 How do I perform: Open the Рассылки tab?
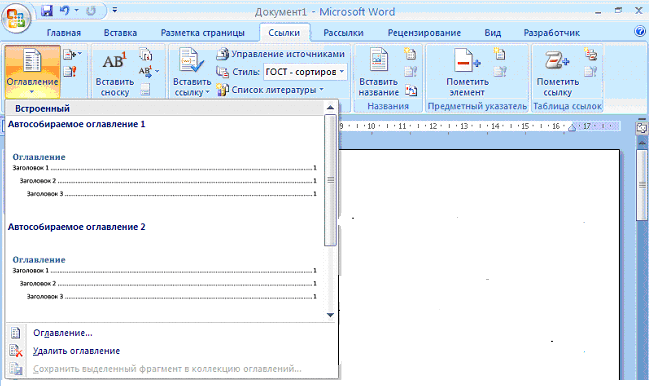tap(344, 33)
